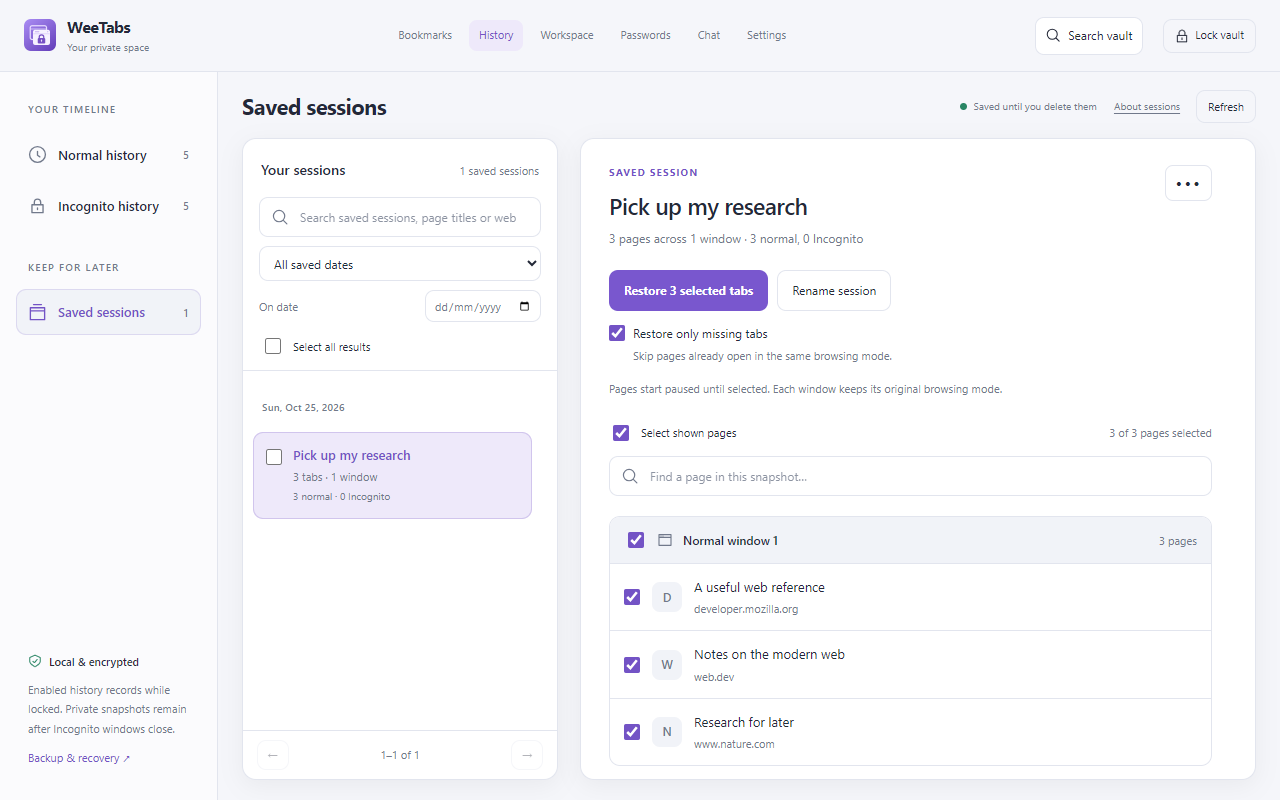
Task: Click the 1–1 of 1 pagination text
Action: 400,755
